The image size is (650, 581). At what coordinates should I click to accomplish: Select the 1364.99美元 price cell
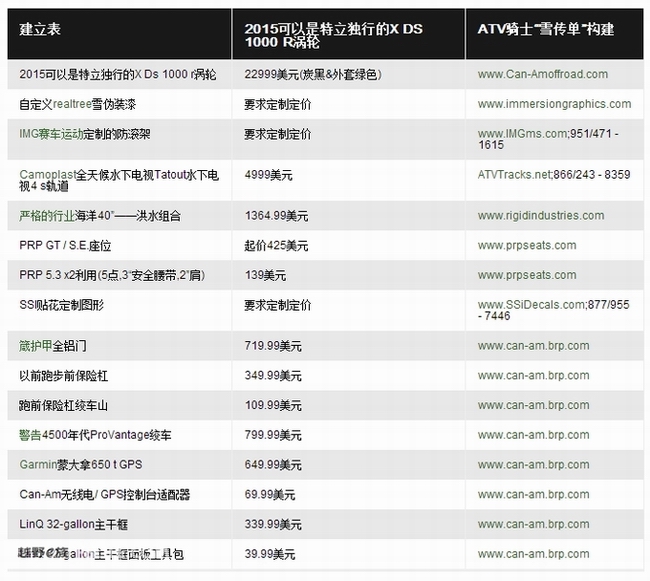(348, 216)
